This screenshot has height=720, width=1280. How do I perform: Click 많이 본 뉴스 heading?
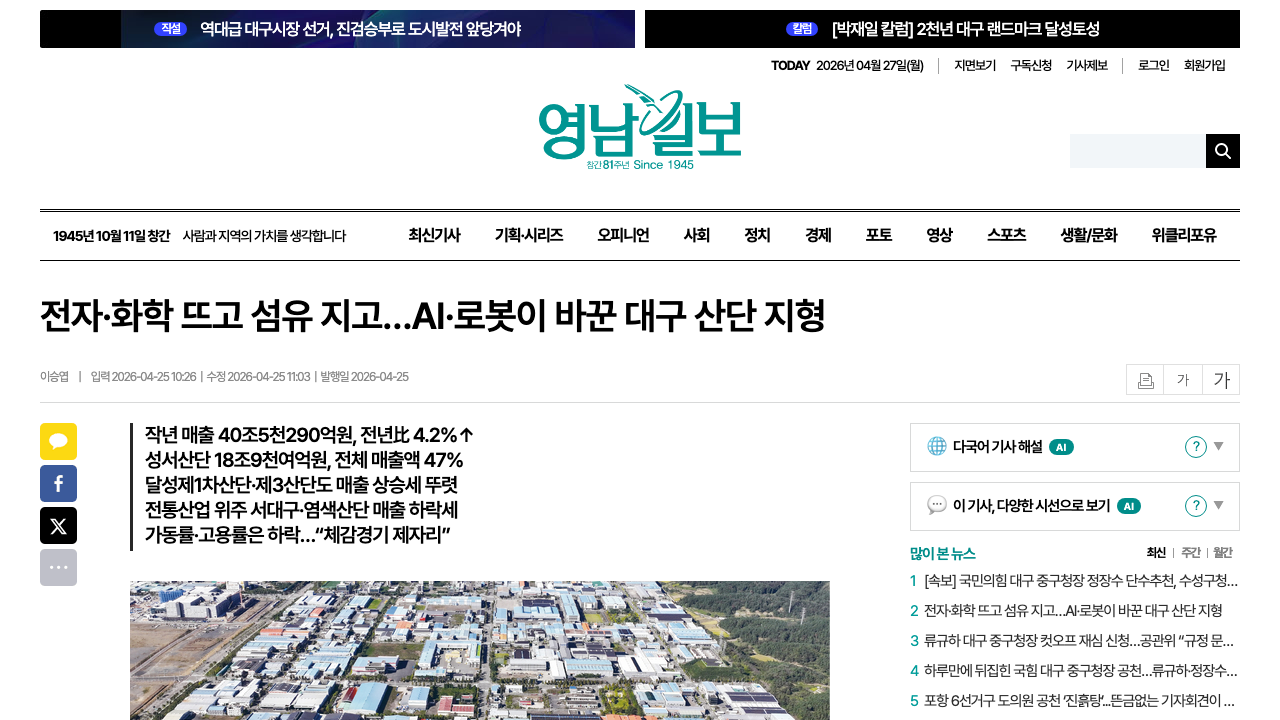pyautogui.click(x=943, y=553)
